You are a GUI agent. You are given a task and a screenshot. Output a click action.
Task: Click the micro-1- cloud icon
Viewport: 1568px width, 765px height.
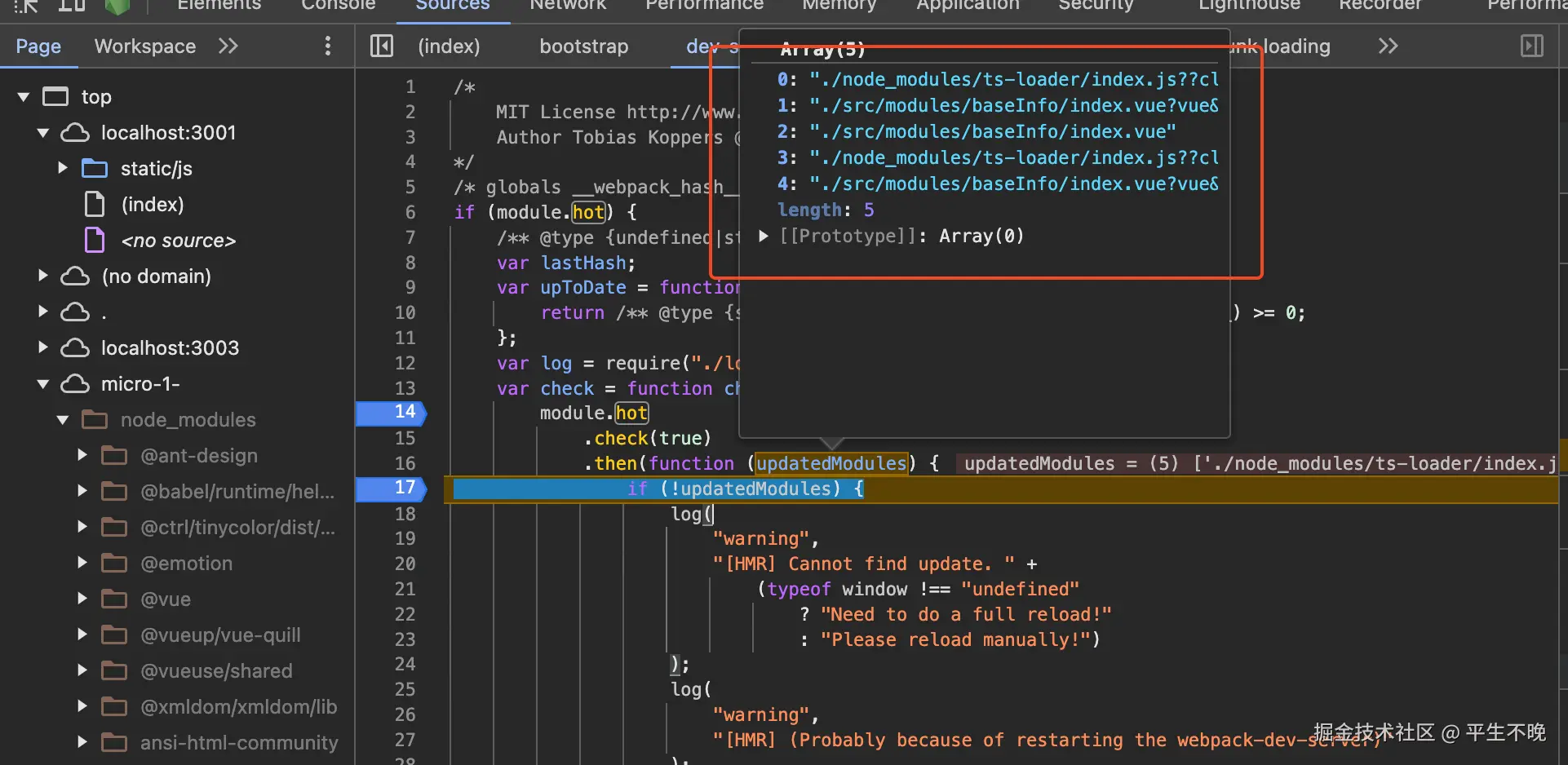click(x=75, y=383)
